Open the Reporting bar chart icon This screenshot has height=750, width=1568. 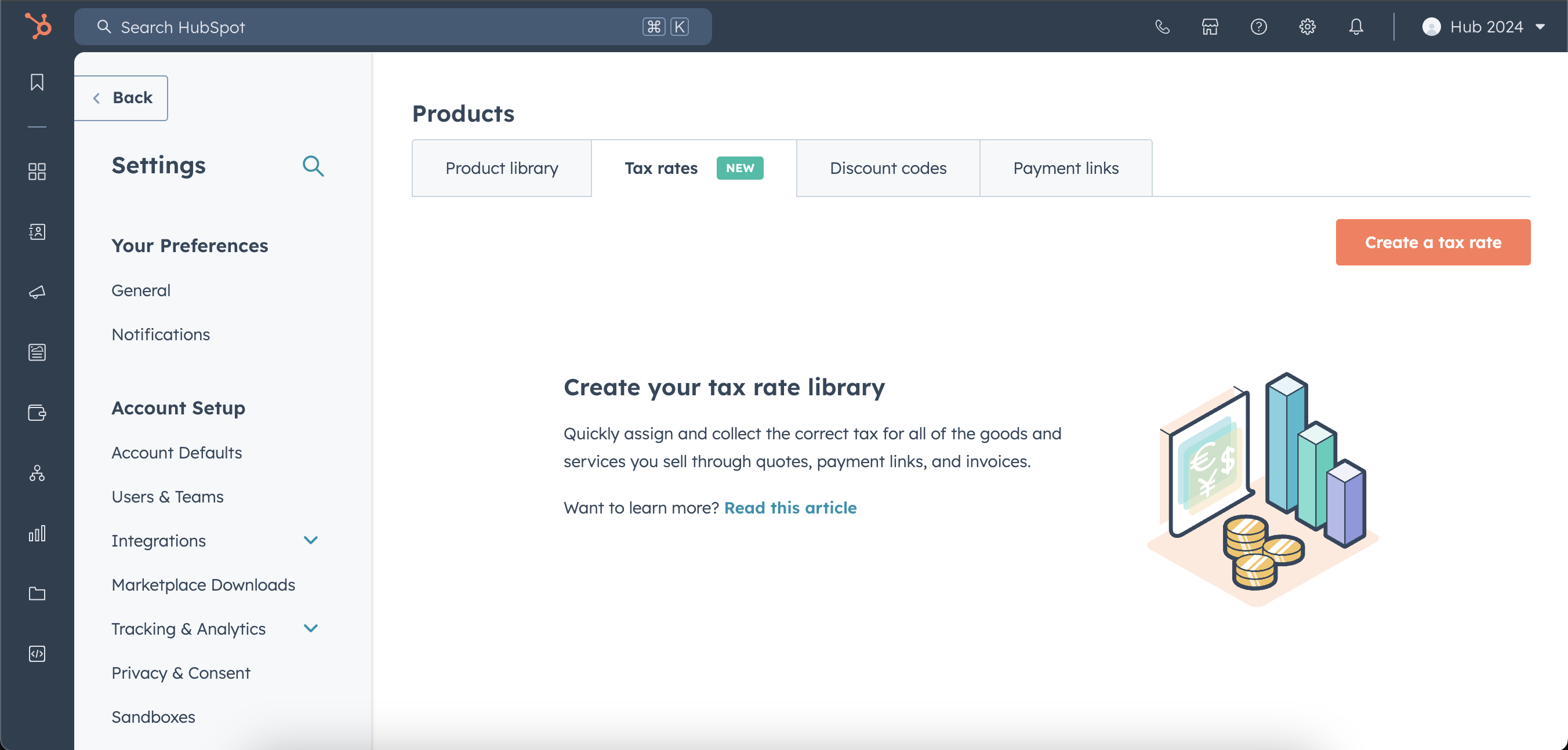pyautogui.click(x=37, y=533)
